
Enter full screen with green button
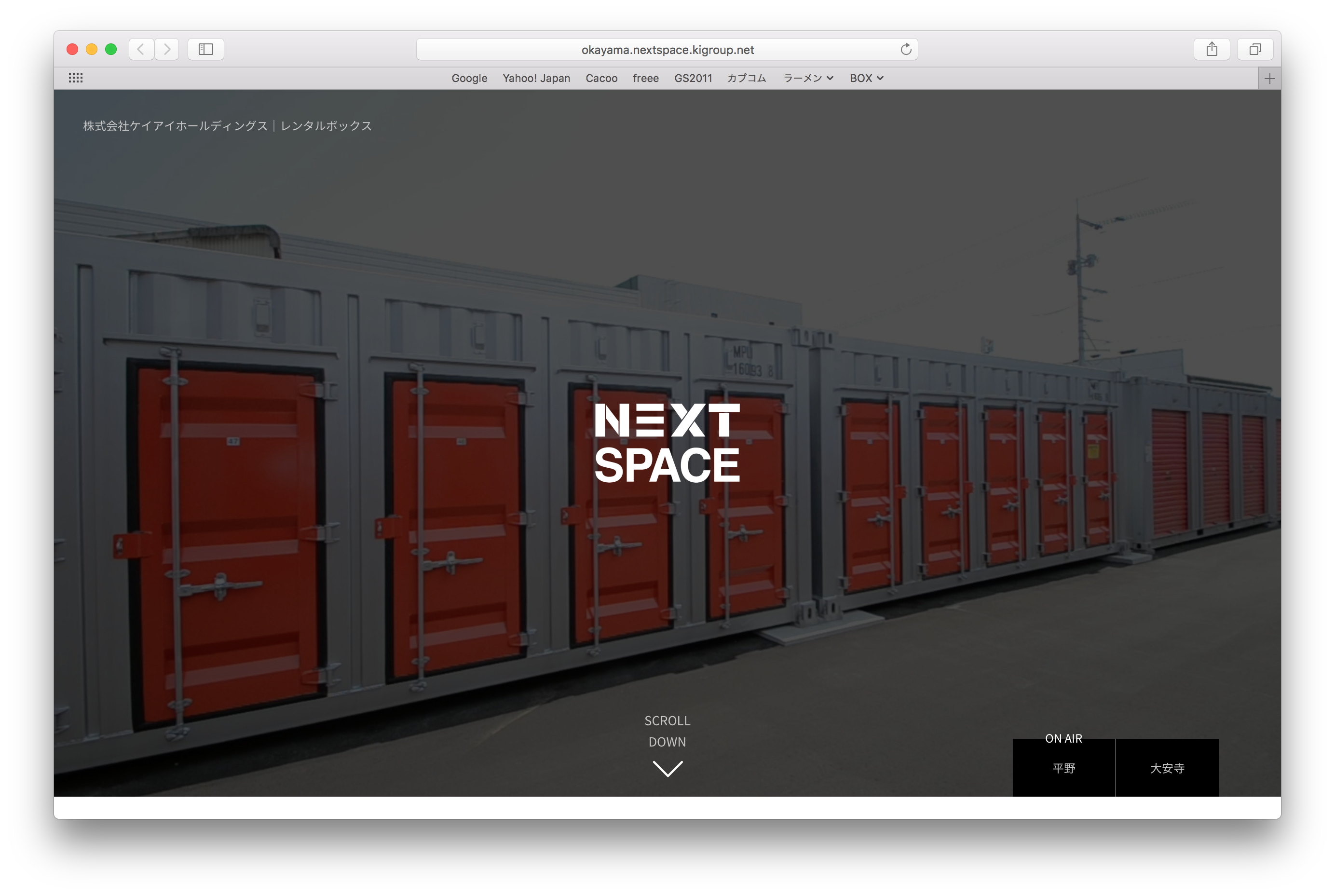coord(111,49)
